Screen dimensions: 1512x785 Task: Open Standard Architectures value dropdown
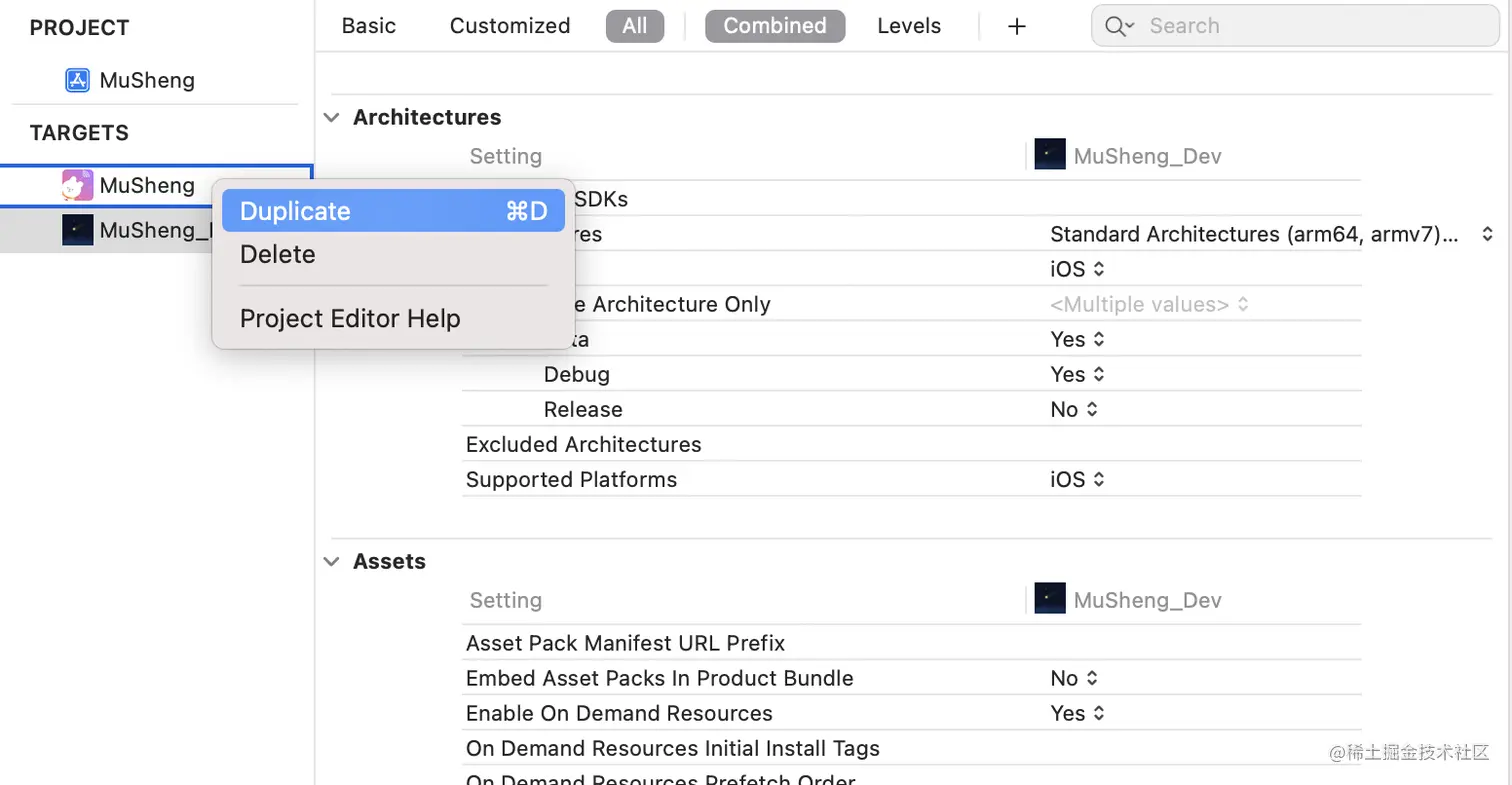(1271, 234)
